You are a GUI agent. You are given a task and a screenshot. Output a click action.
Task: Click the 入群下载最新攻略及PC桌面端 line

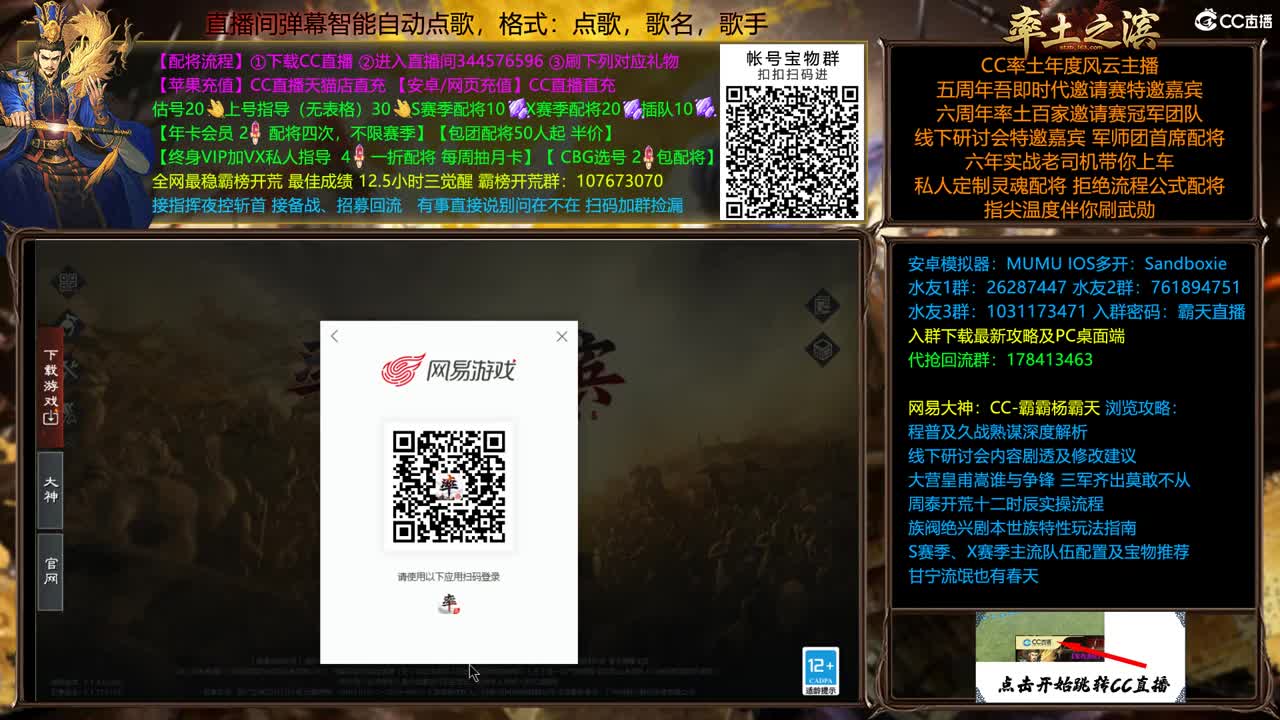coord(1016,336)
